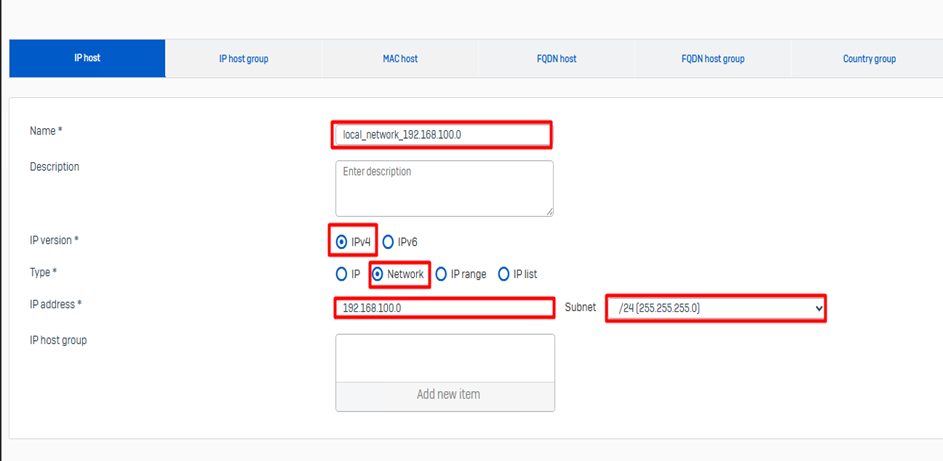943x461 pixels.
Task: Click the Enter description text area
Action: pyautogui.click(x=444, y=187)
